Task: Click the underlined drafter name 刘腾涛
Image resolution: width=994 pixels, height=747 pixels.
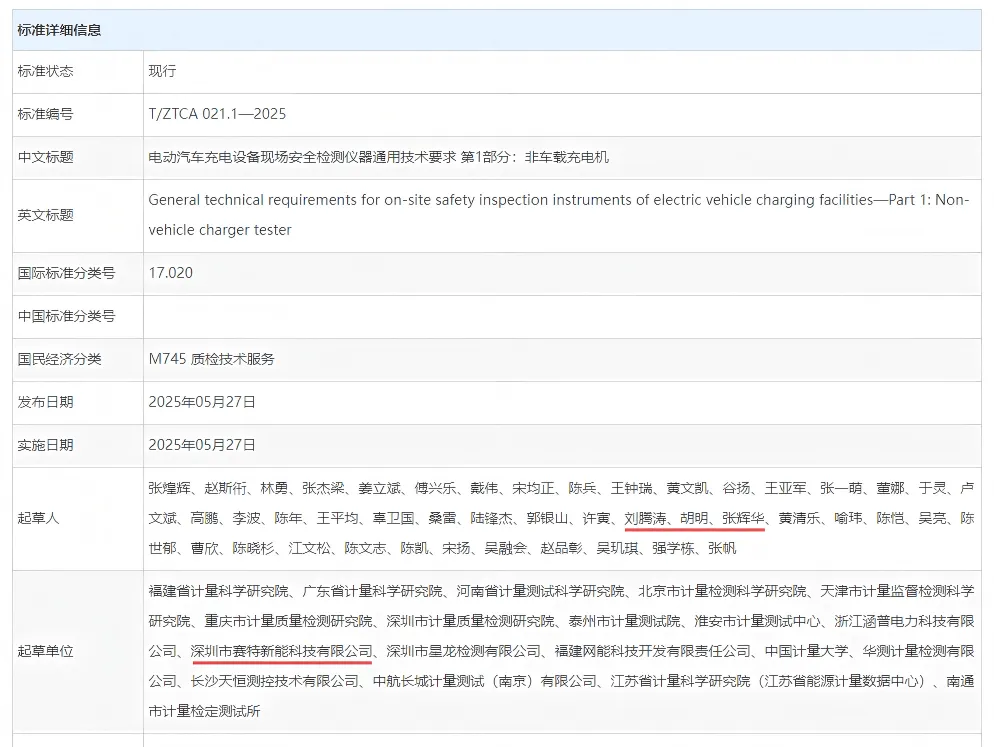Action: point(645,519)
